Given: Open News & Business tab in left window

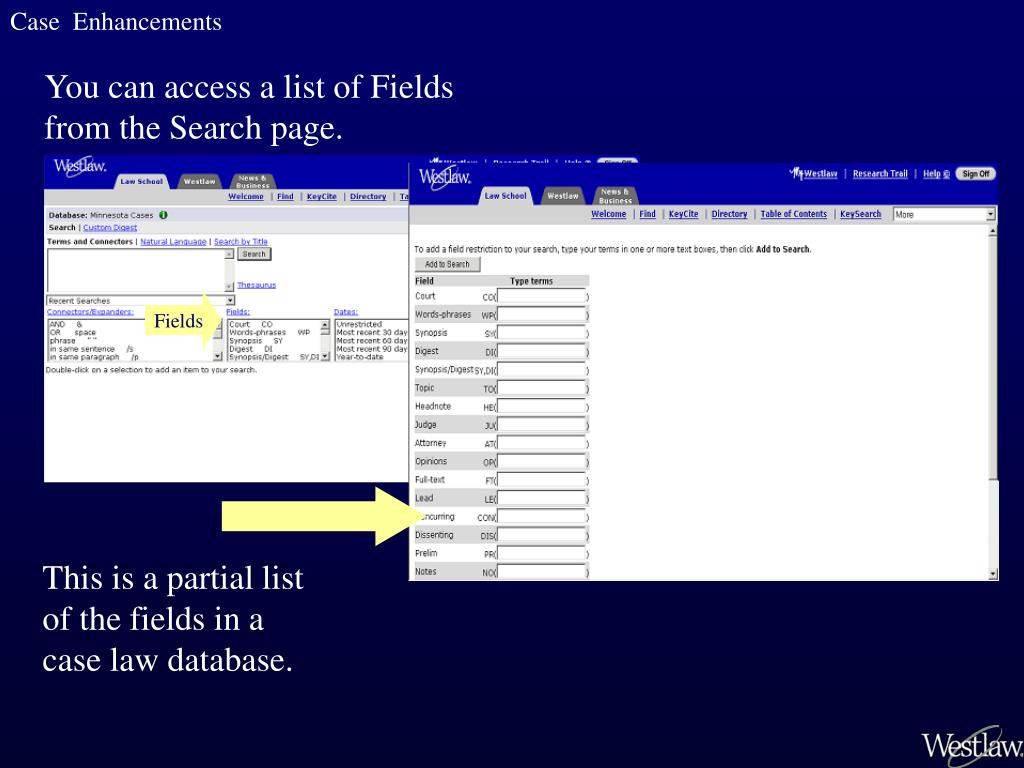Looking at the screenshot, I should (253, 182).
